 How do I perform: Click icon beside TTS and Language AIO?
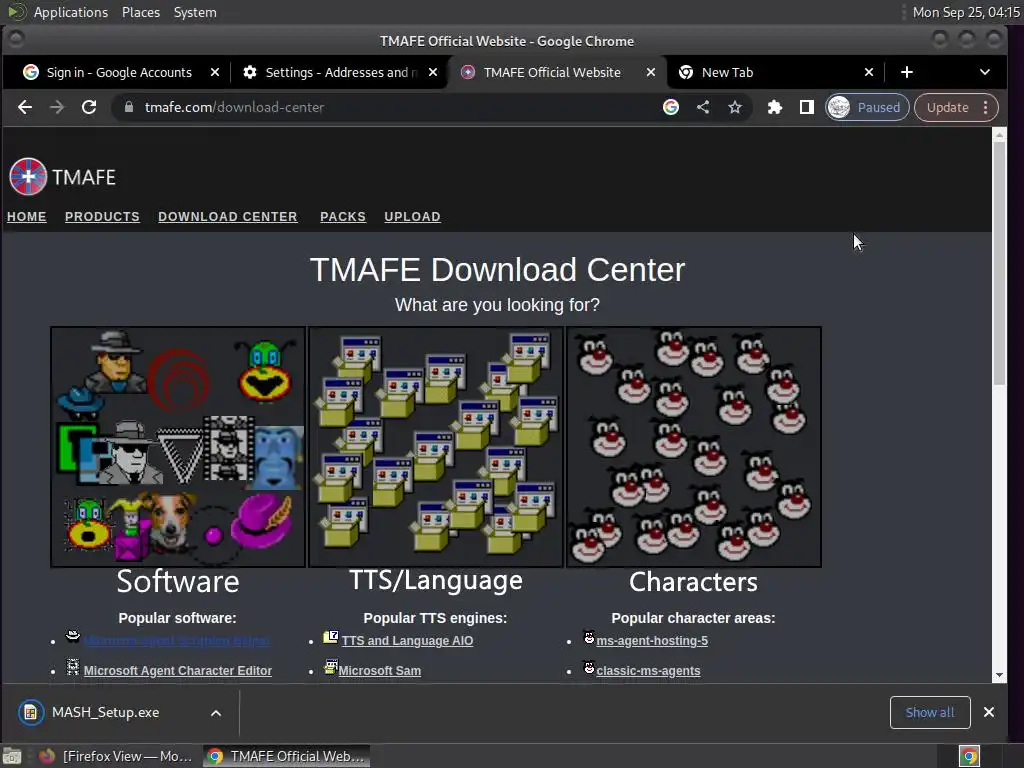(331, 637)
